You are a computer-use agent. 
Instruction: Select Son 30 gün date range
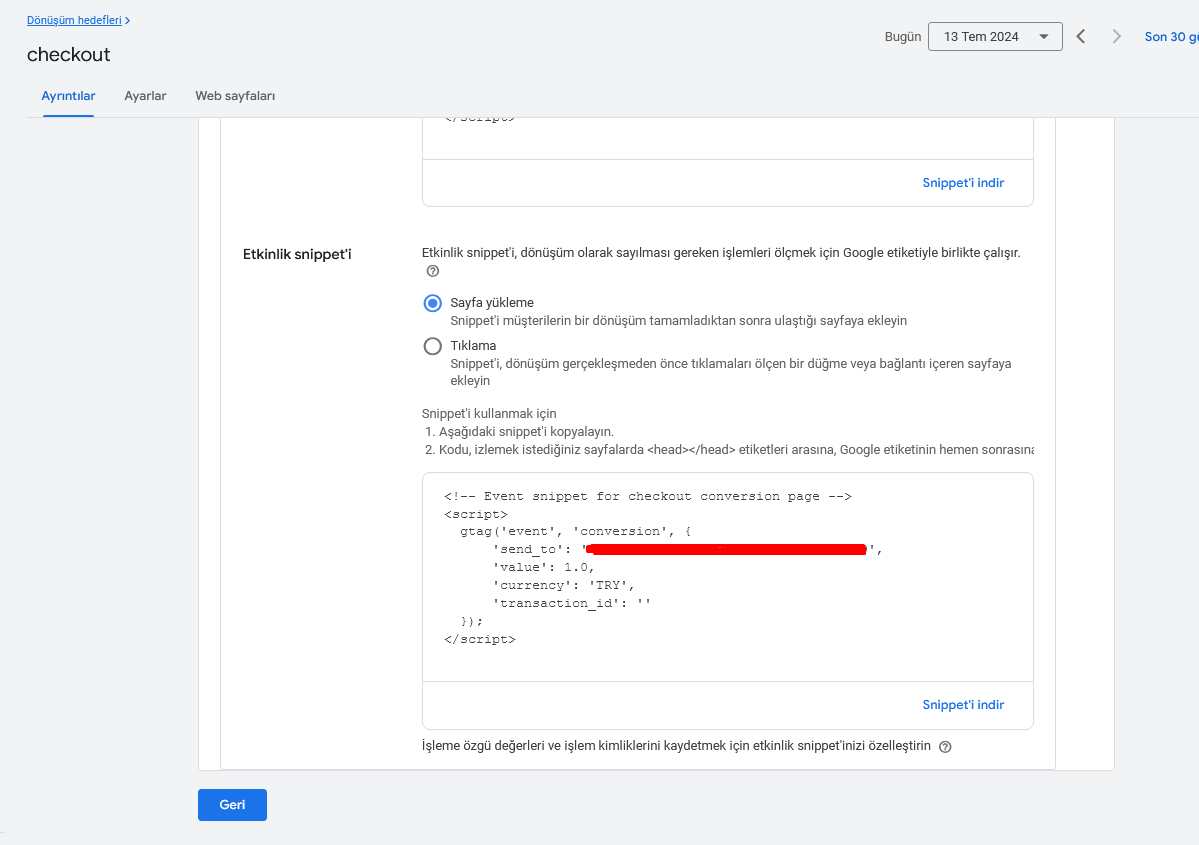[1171, 37]
